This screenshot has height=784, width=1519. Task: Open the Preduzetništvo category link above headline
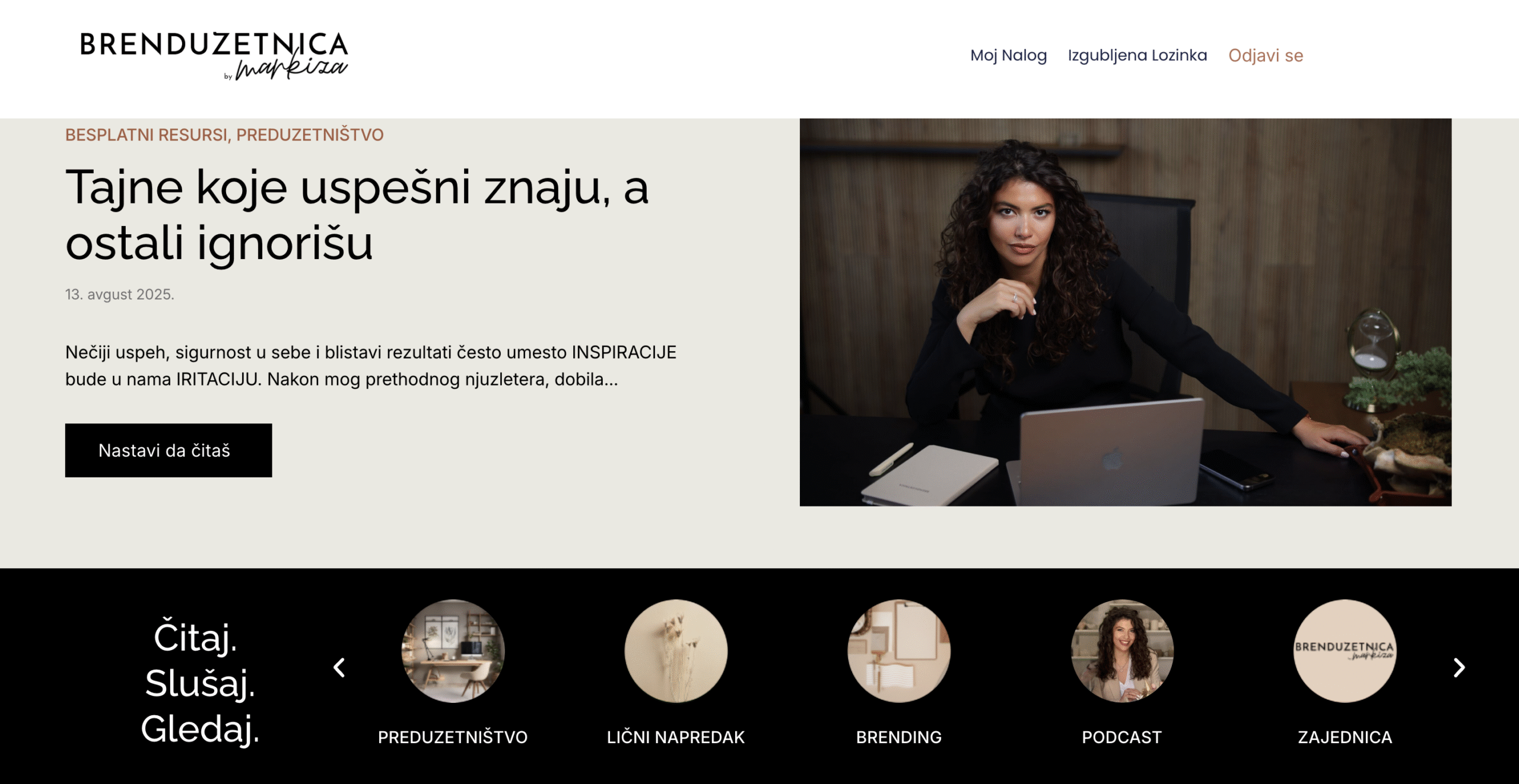click(310, 135)
